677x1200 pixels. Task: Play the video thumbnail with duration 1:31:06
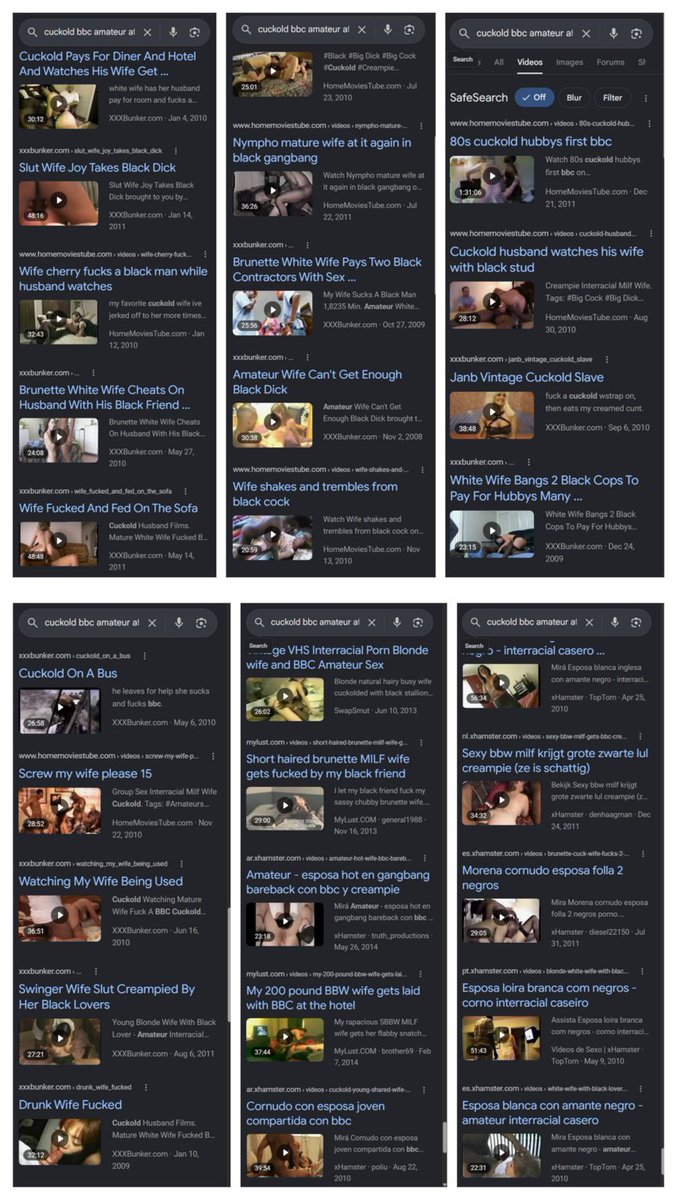point(491,178)
